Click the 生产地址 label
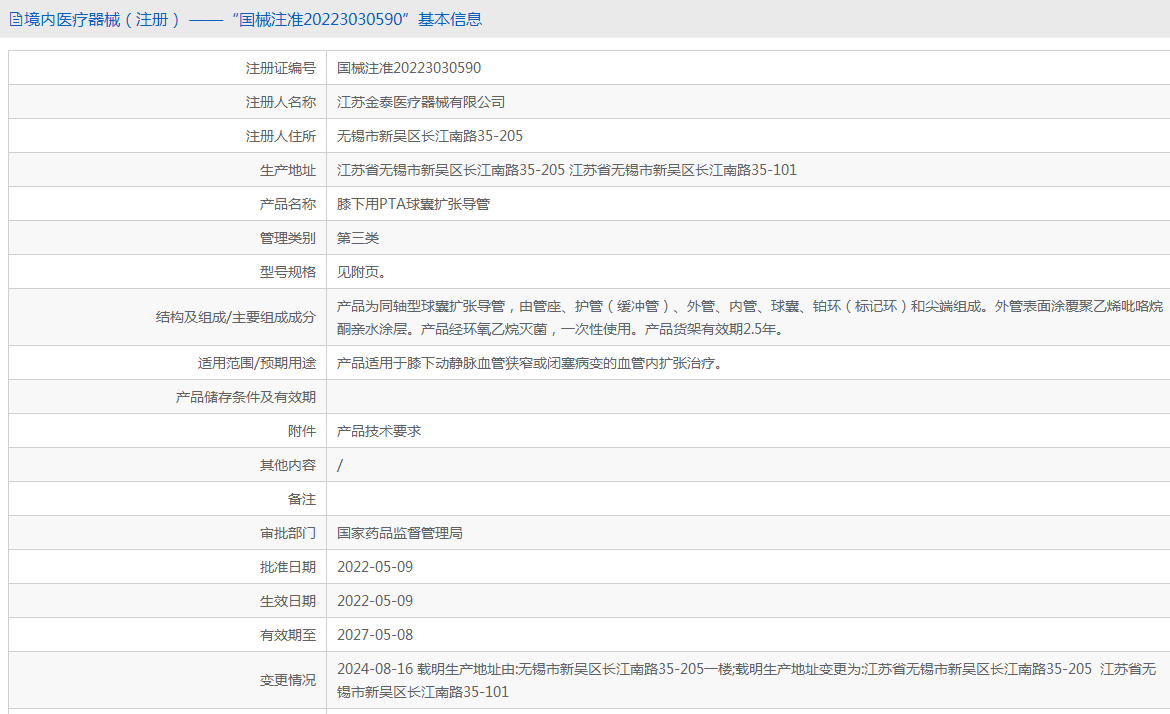The width and height of the screenshot is (1170, 714). pyautogui.click(x=287, y=170)
